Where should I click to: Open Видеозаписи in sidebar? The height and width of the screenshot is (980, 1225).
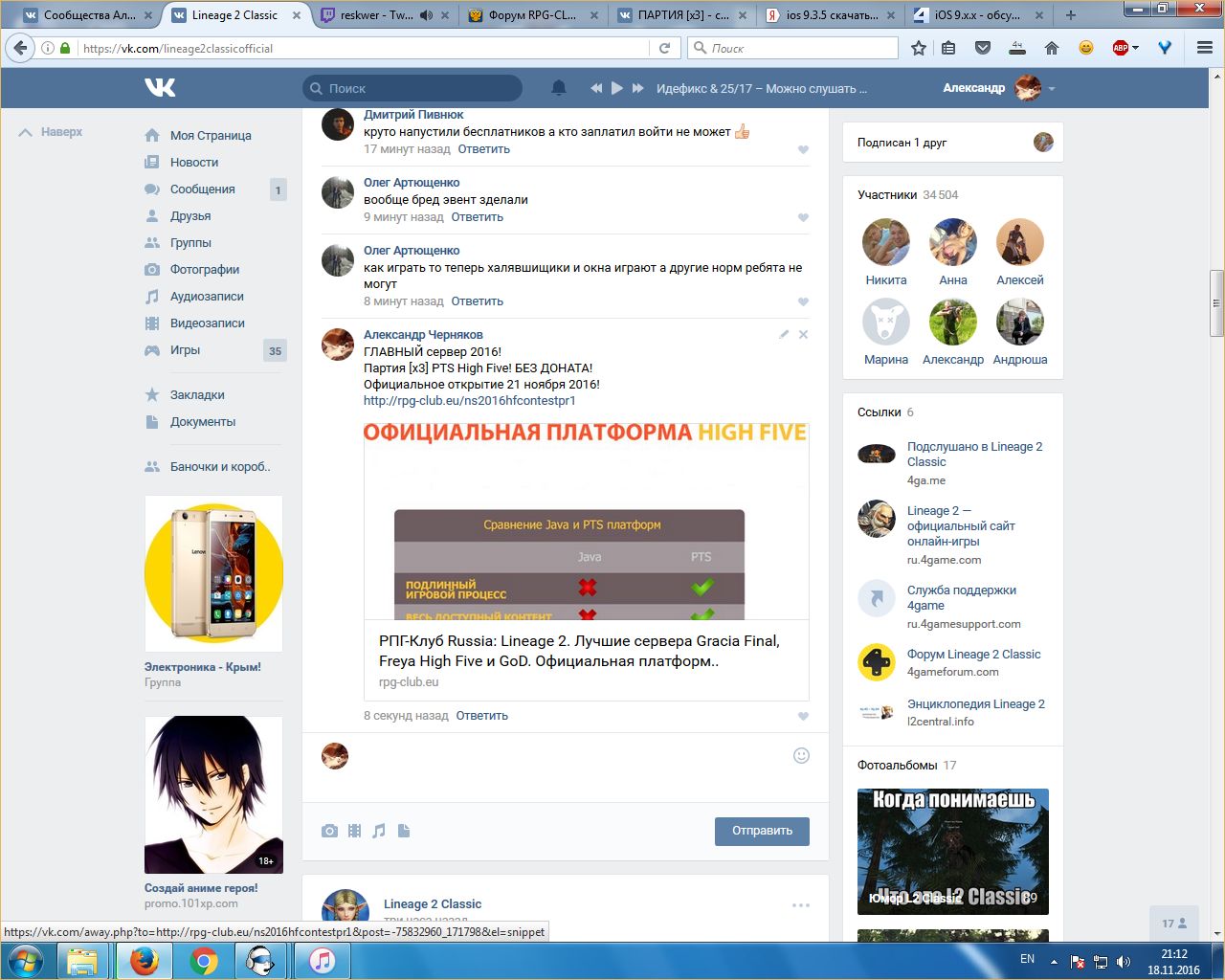tap(208, 323)
